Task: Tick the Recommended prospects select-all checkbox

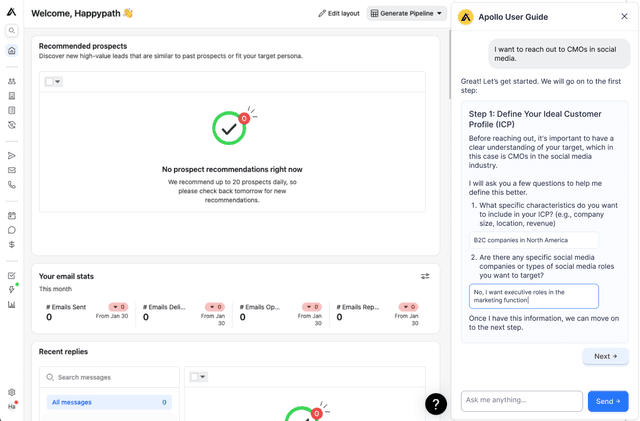Action: pyautogui.click(x=49, y=82)
